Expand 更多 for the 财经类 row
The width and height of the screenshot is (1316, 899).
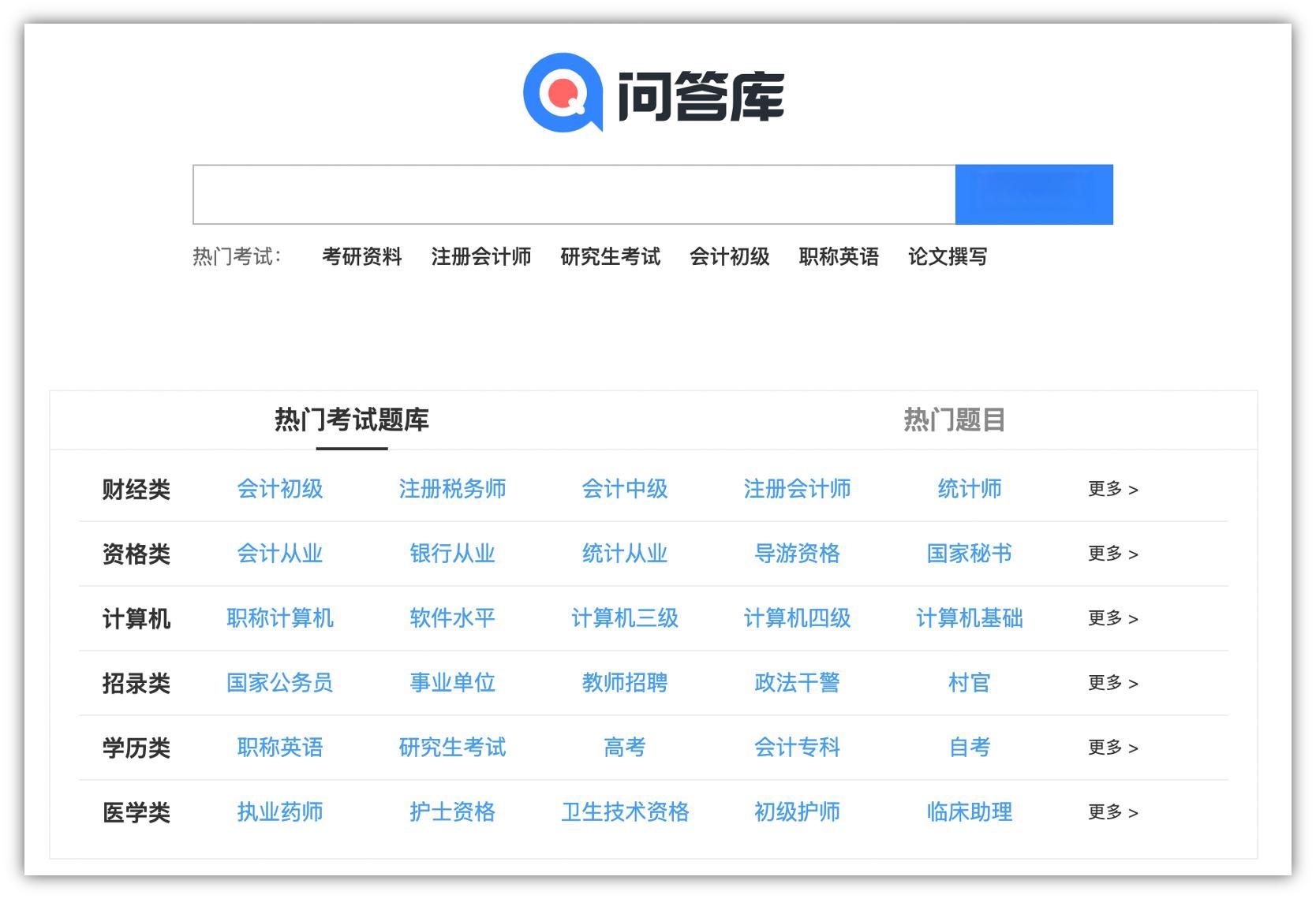click(x=1113, y=489)
